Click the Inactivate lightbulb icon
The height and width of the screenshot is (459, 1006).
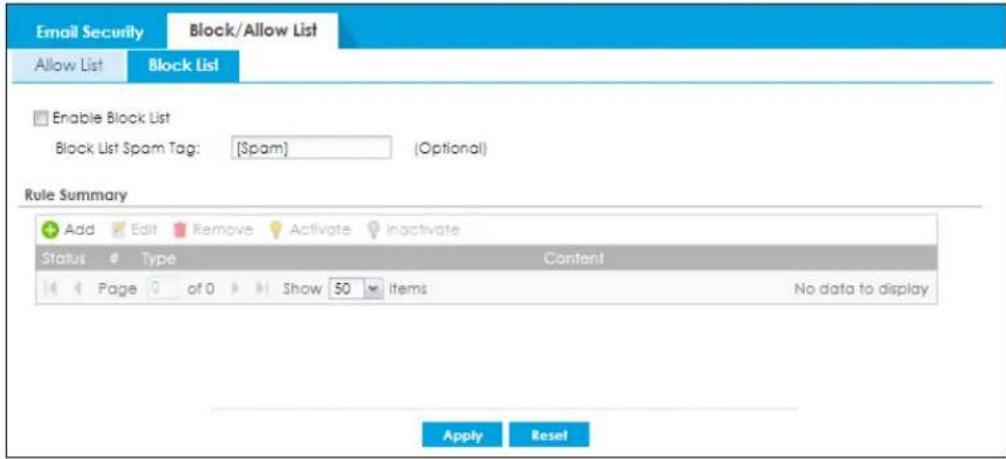point(373,230)
